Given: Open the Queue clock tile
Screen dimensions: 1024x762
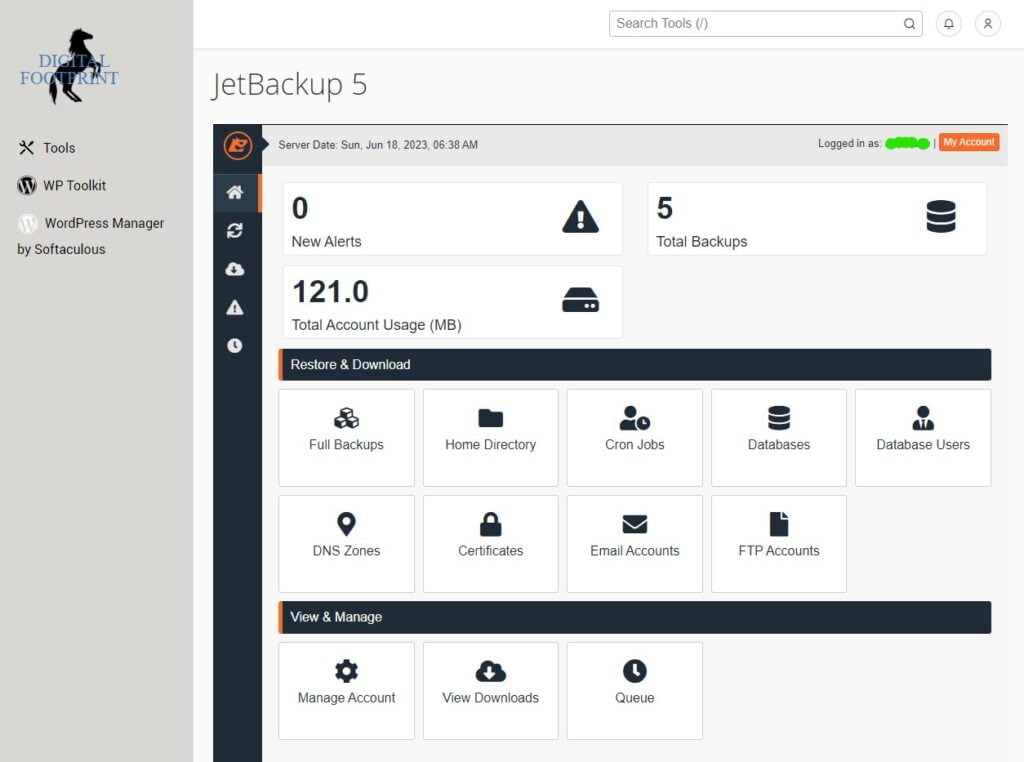Looking at the screenshot, I should click(635, 691).
